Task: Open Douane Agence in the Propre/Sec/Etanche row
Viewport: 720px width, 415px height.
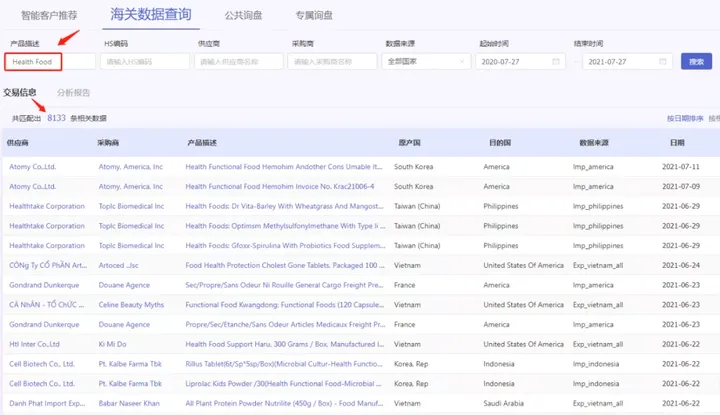Action: click(124, 325)
